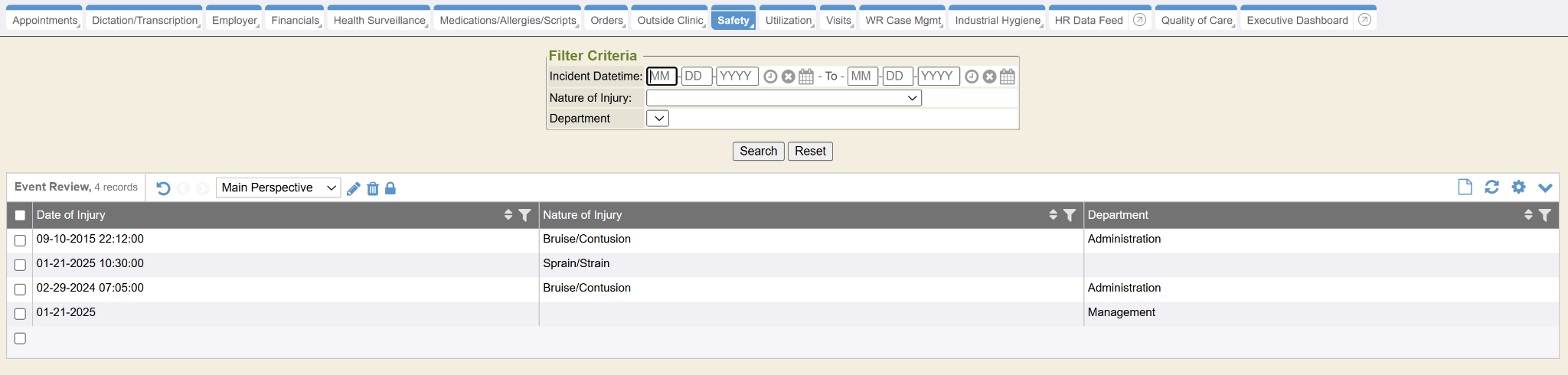Open the Health Surveillance tab
Image resolution: width=1568 pixels, height=375 pixels.
tap(379, 21)
